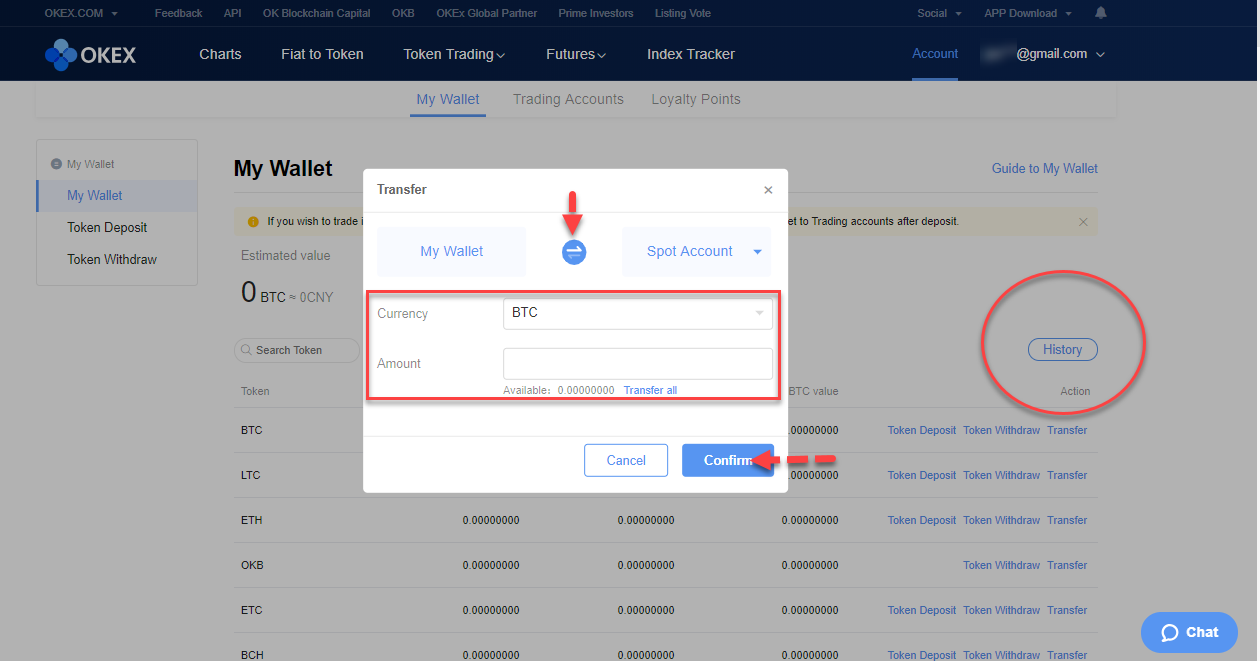Open Token Withdraw in the sidebar
The width and height of the screenshot is (1260, 661).
[112, 260]
